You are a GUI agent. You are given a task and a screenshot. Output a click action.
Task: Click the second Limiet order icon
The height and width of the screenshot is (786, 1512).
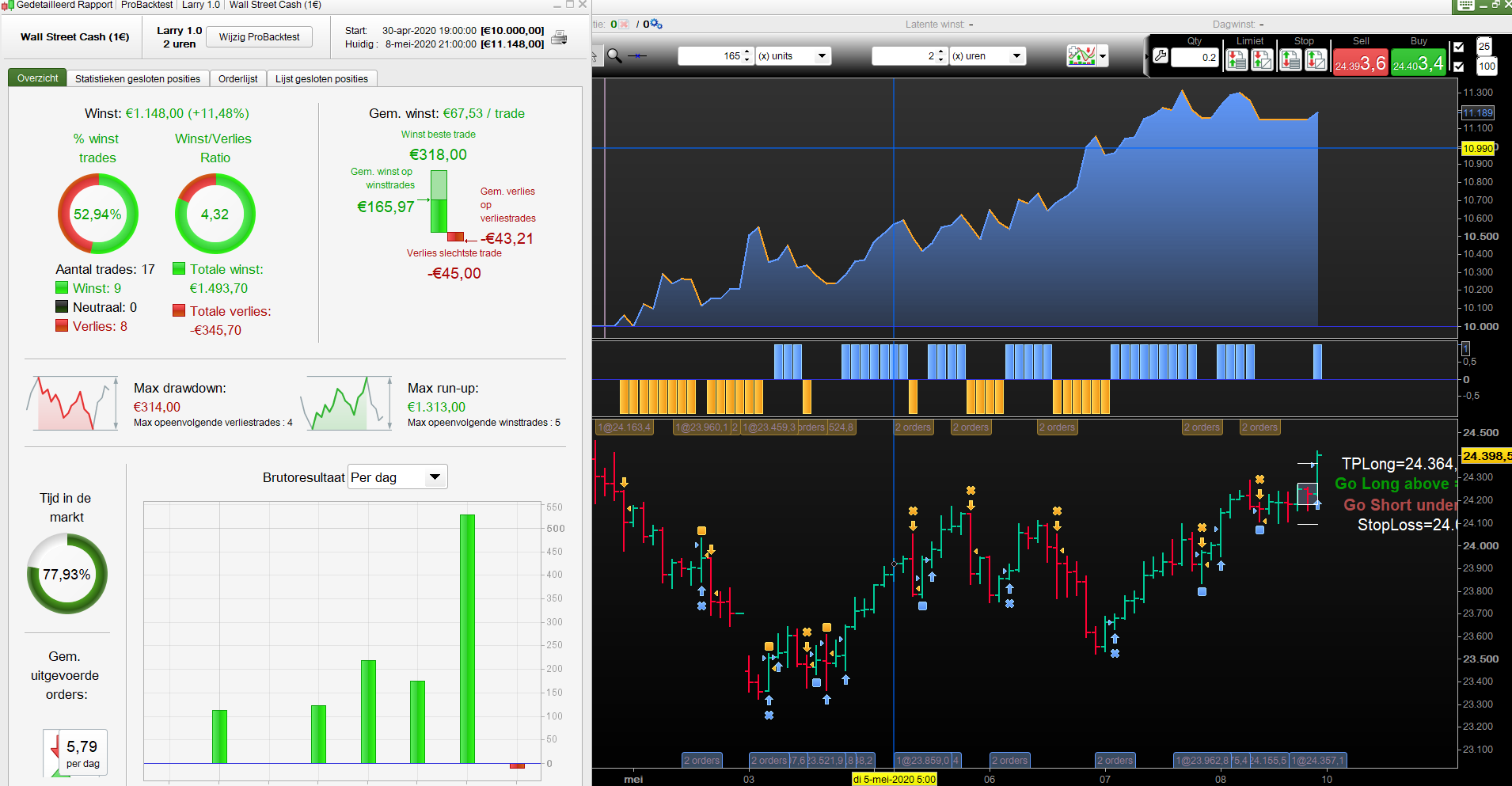click(1263, 59)
